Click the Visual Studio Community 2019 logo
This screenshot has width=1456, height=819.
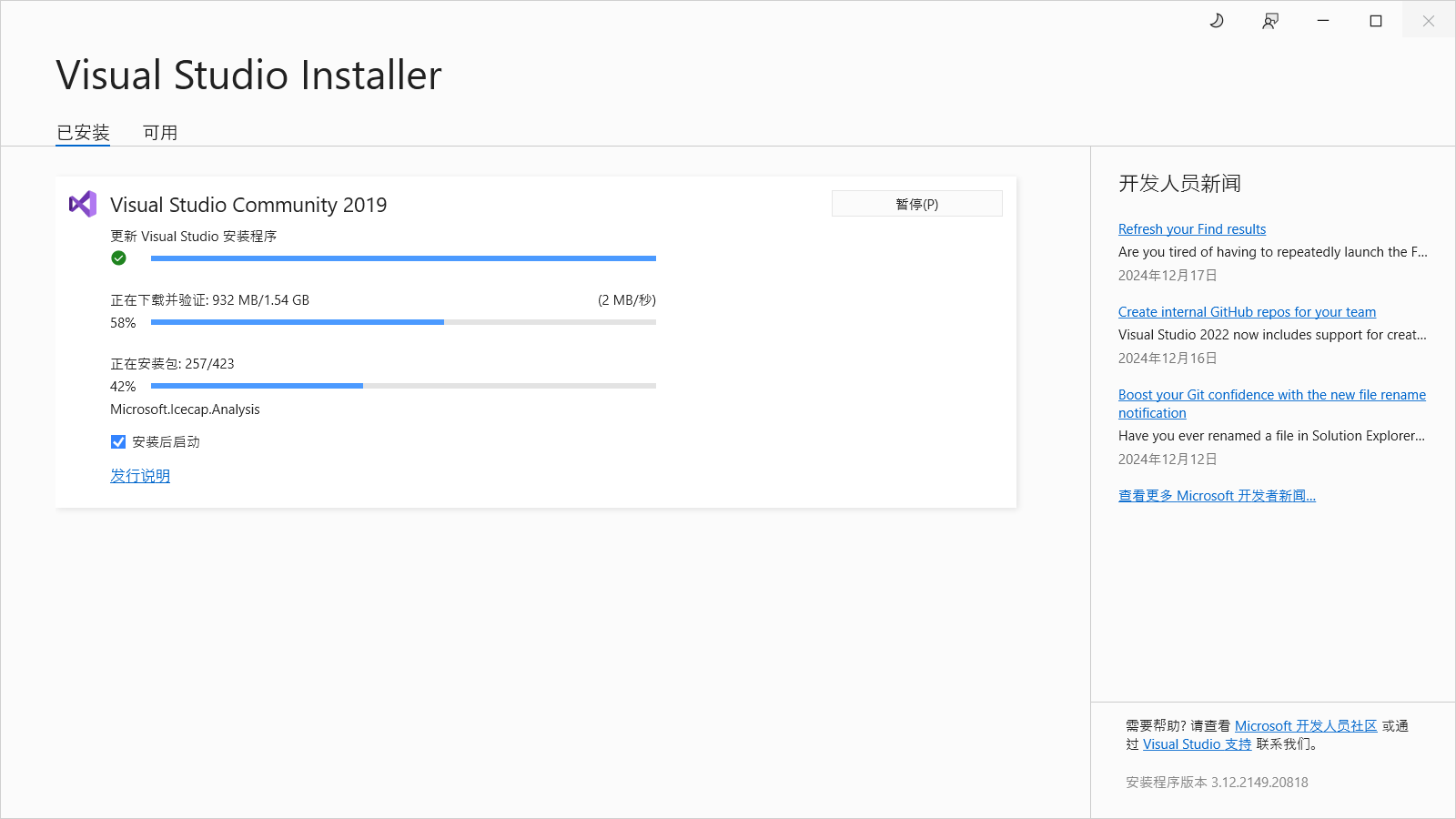(83, 204)
